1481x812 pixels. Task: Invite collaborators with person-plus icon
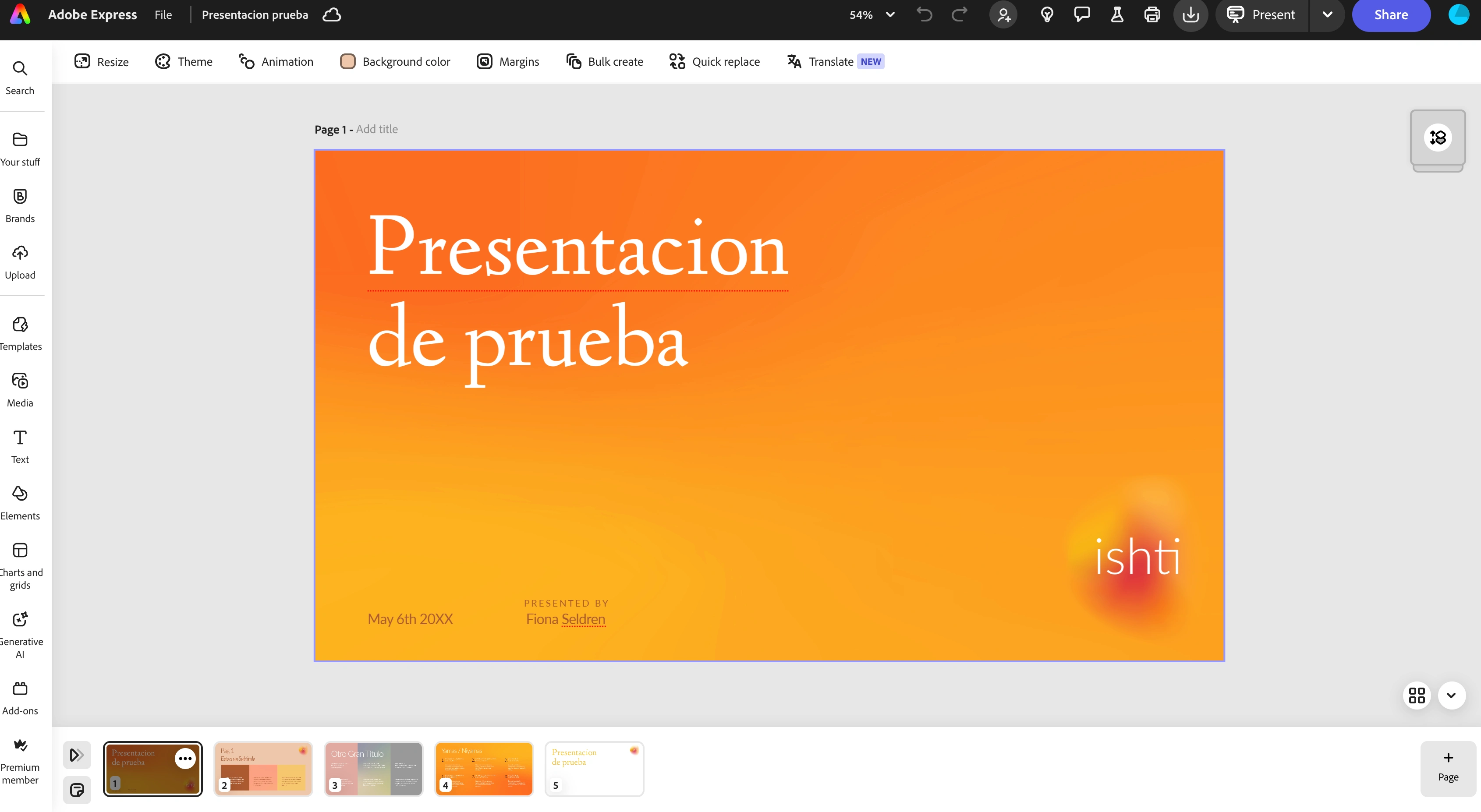(1003, 15)
